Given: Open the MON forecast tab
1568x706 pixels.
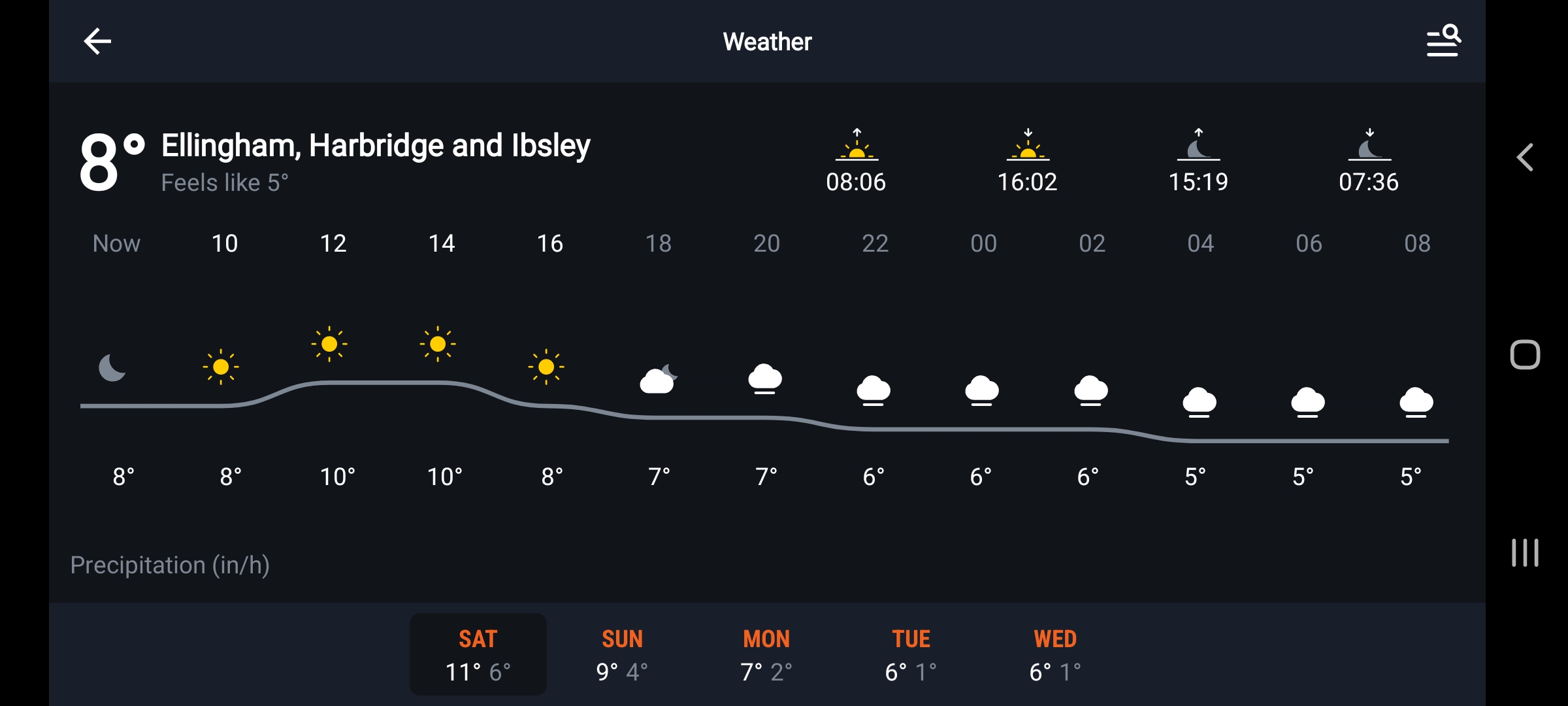Looking at the screenshot, I should [766, 654].
